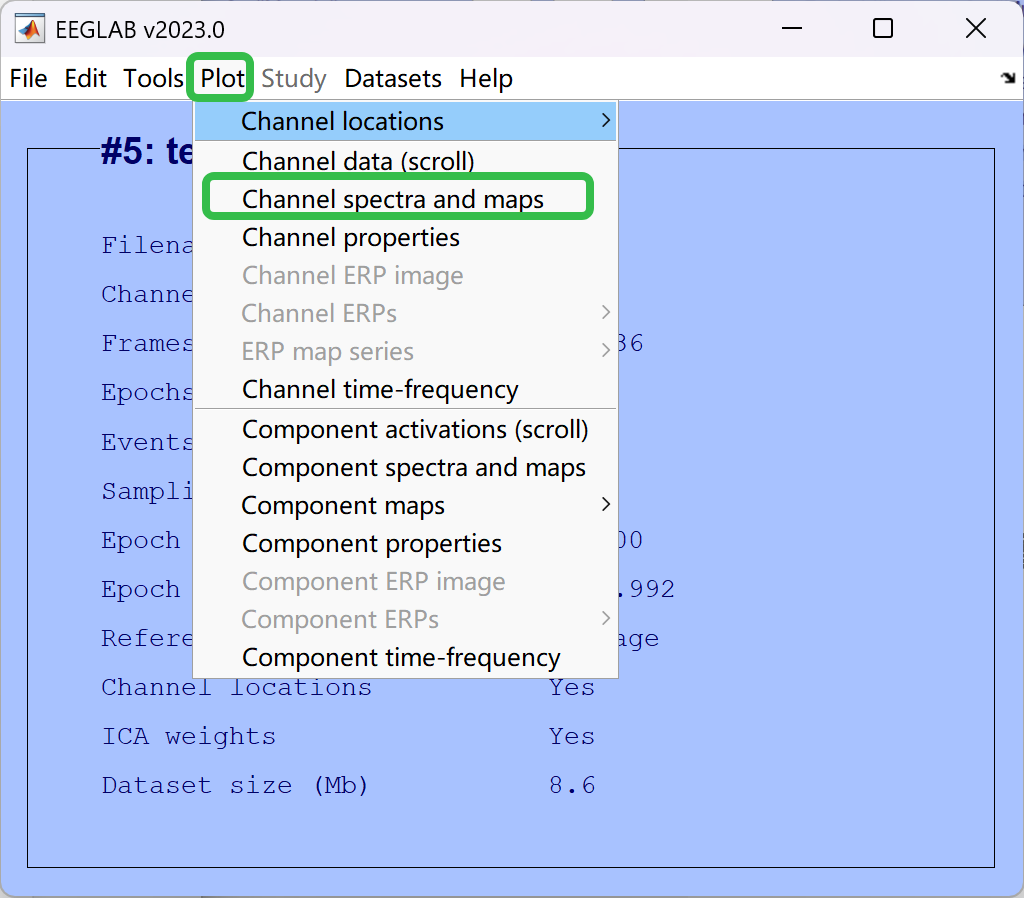Click the dataset size value '8.6'
Viewport: 1024px width, 898px height.
tap(572, 785)
